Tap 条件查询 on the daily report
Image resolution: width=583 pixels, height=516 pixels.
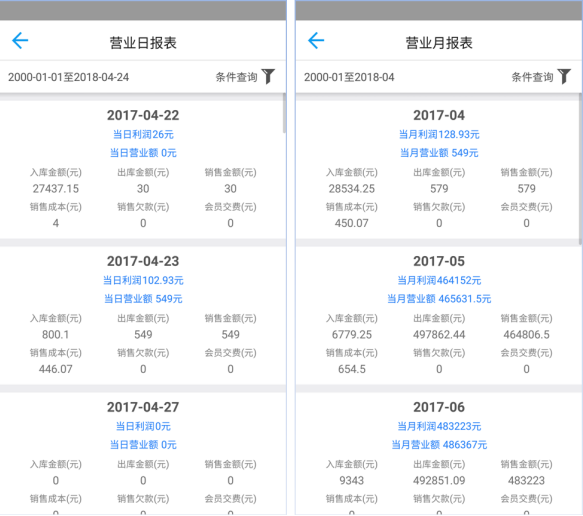click(236, 77)
